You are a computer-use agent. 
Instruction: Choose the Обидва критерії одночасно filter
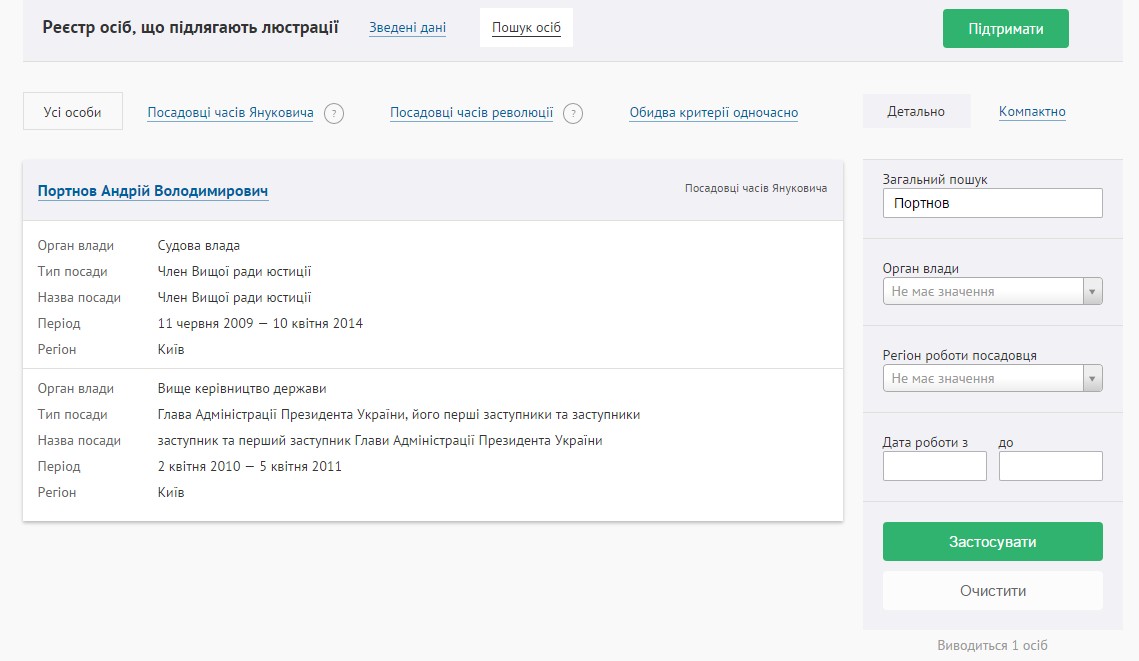coord(713,113)
